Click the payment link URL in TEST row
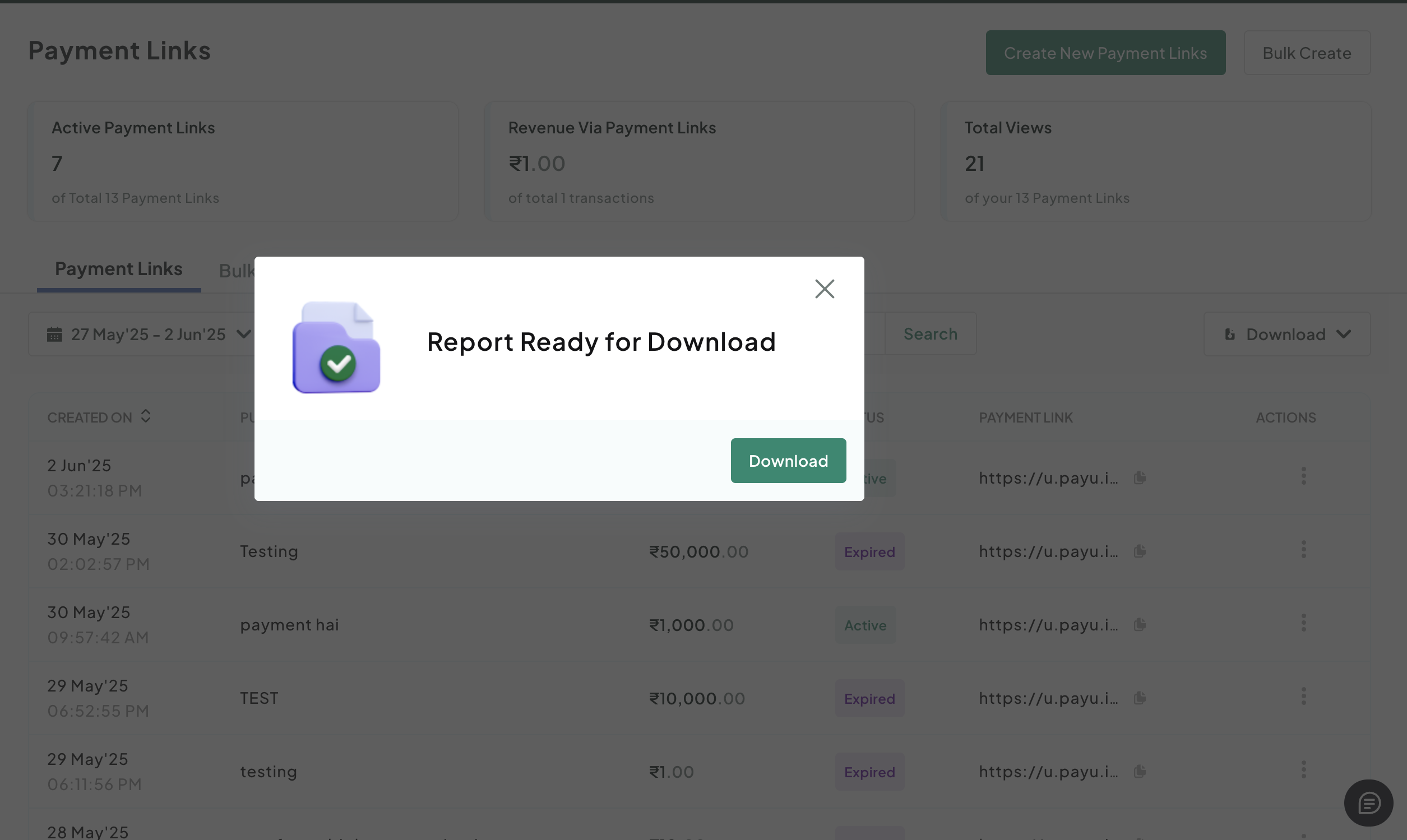Image resolution: width=1407 pixels, height=840 pixels. pos(1048,698)
